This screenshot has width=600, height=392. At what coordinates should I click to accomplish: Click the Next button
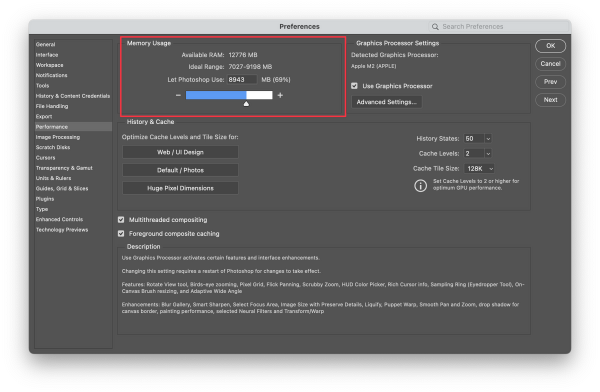550,100
